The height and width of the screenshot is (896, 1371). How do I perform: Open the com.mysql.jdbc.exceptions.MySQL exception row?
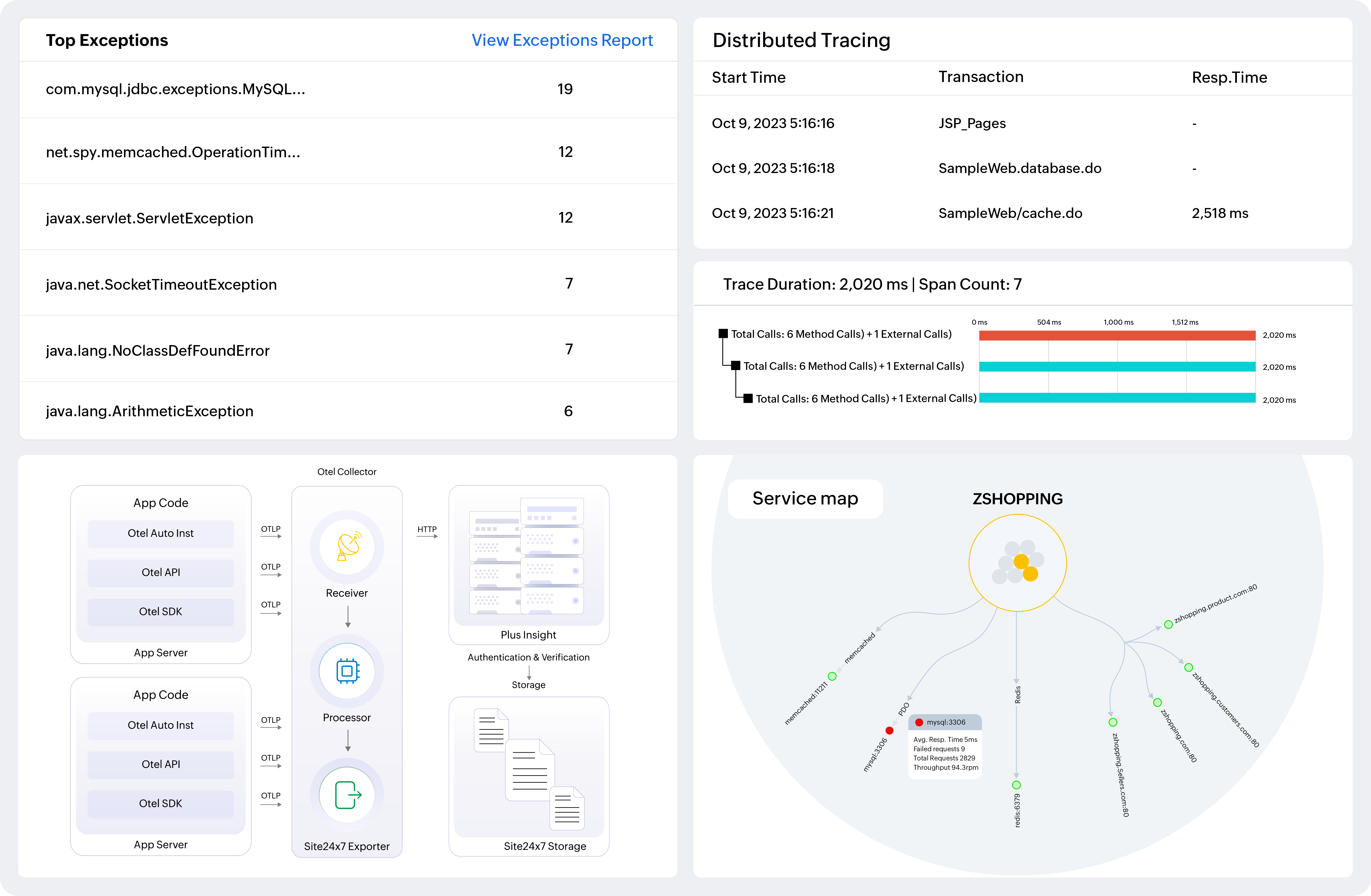pyautogui.click(x=176, y=89)
